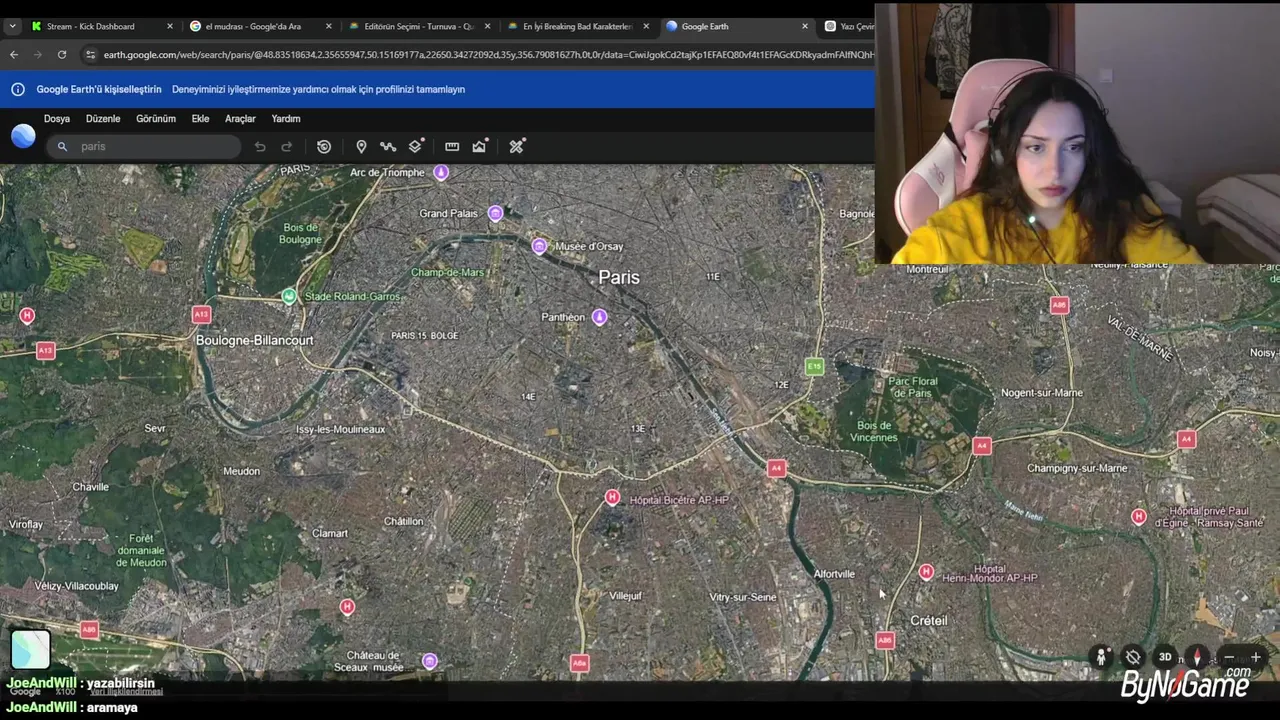The height and width of the screenshot is (720, 1280).
Task: Toggle the 3D view button
Action: 1165,657
